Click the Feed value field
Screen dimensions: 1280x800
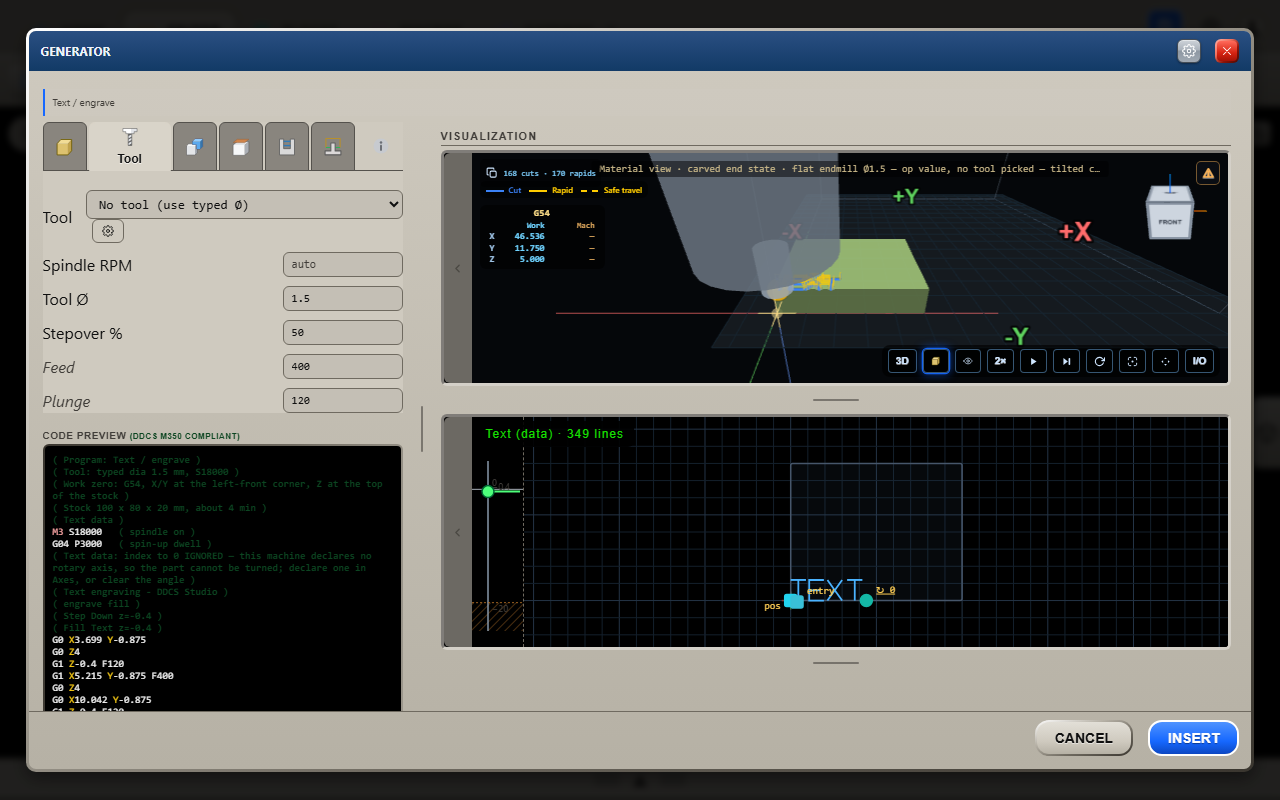343,367
